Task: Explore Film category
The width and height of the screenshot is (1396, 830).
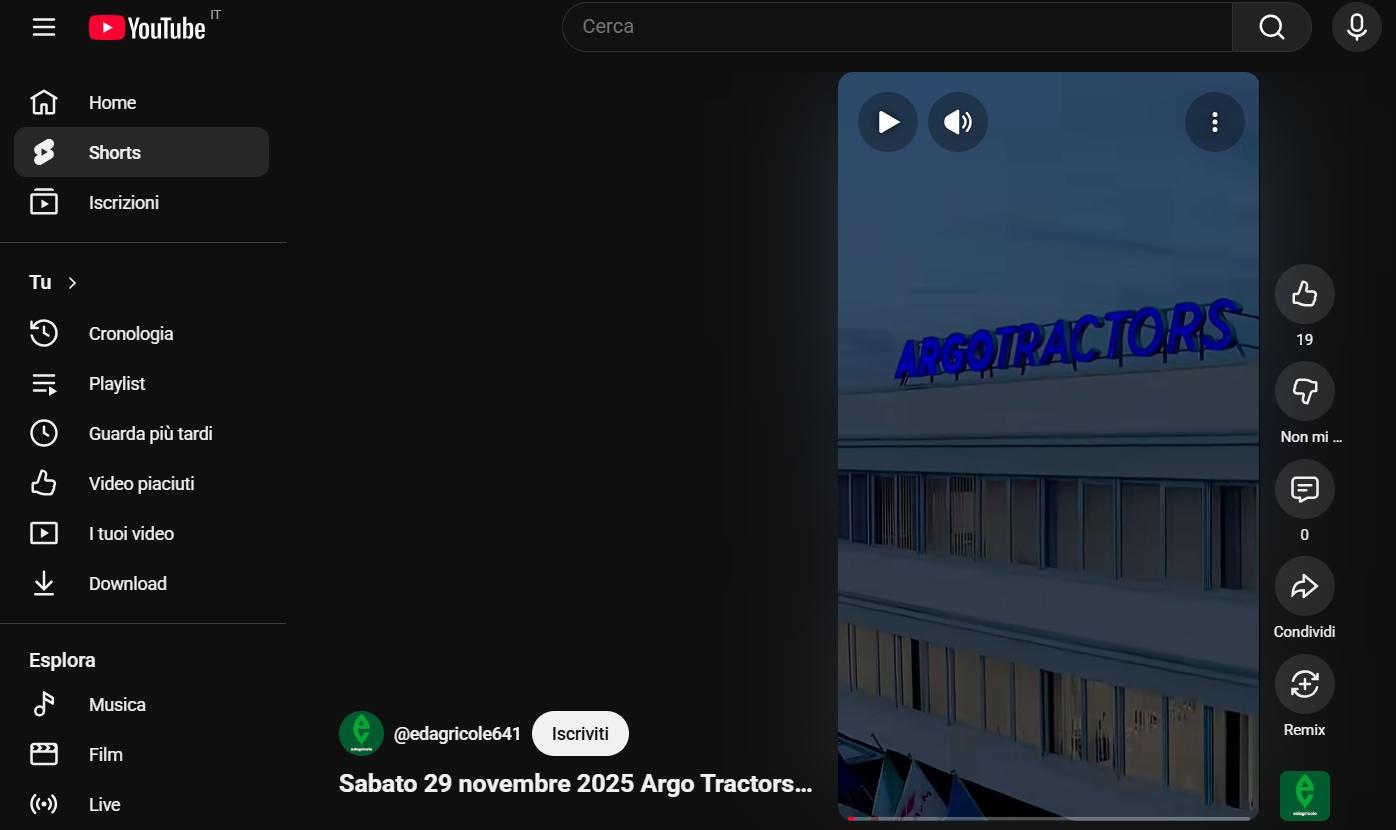Action: (141, 754)
